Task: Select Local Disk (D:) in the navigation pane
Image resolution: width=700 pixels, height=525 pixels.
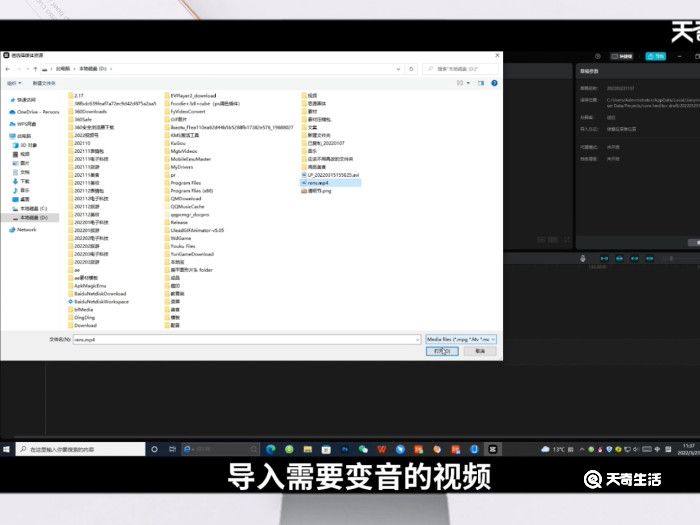Action: coord(30,217)
